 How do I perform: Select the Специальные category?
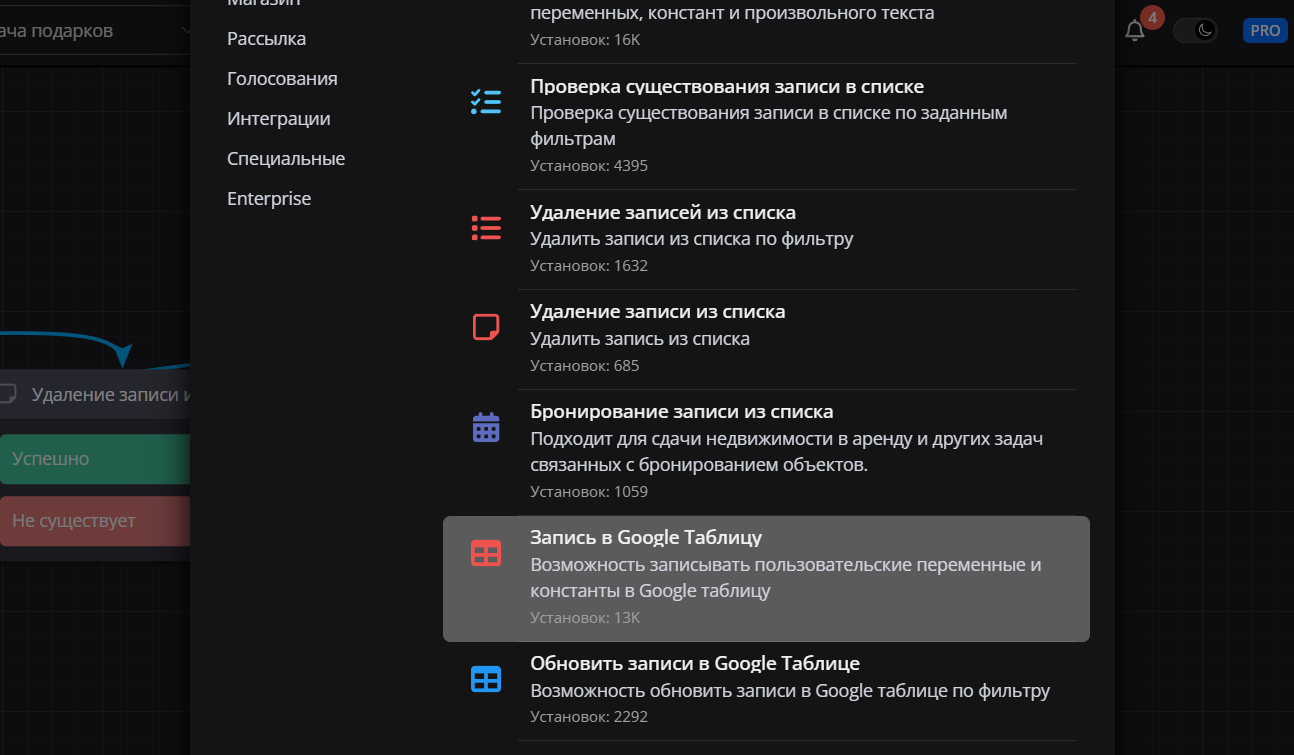[x=286, y=159]
